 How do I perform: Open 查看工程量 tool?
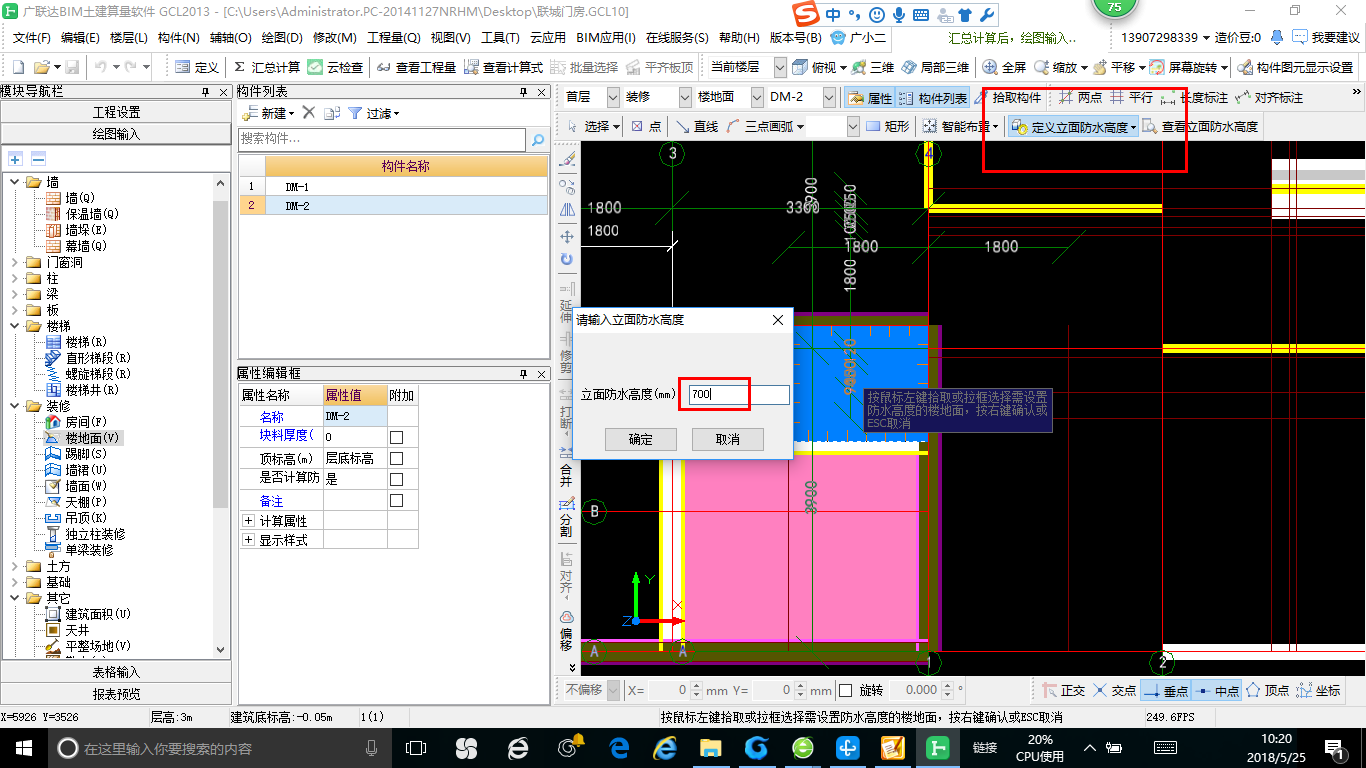click(x=416, y=67)
